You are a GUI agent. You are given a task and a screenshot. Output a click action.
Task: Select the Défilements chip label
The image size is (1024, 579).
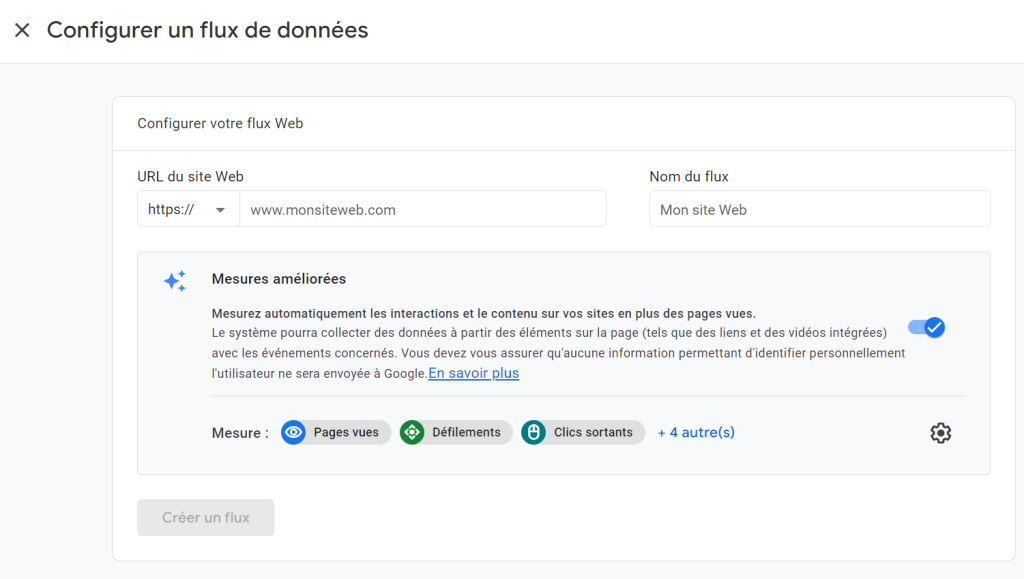click(466, 432)
